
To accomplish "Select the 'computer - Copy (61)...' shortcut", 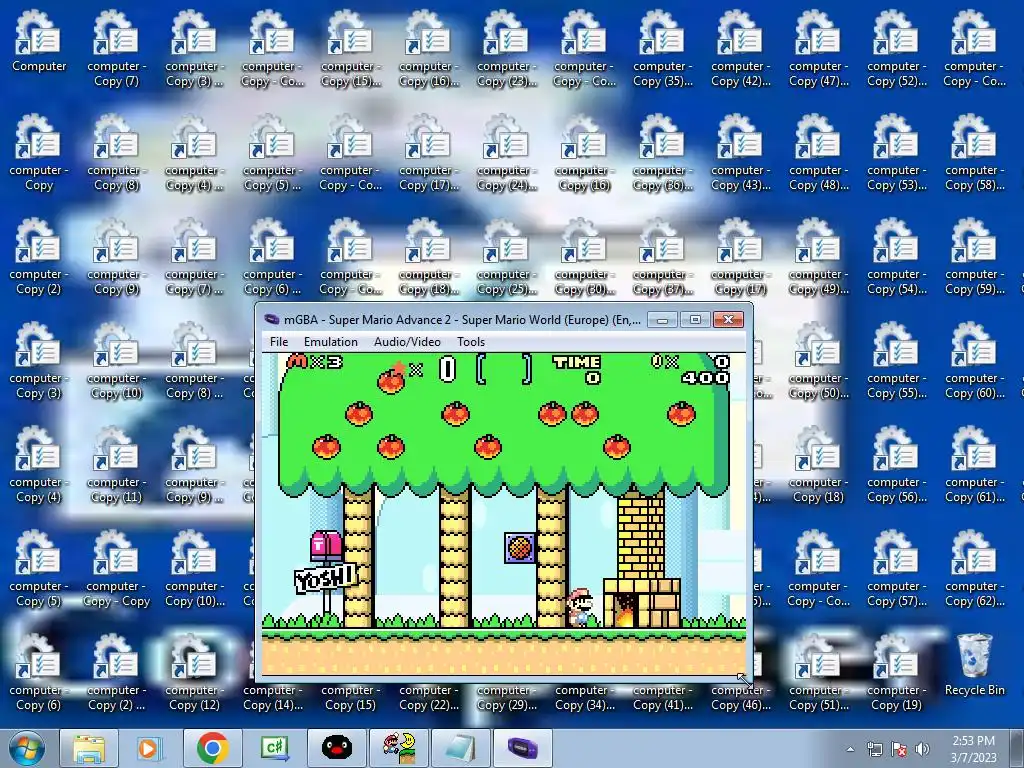I will click(x=974, y=464).
